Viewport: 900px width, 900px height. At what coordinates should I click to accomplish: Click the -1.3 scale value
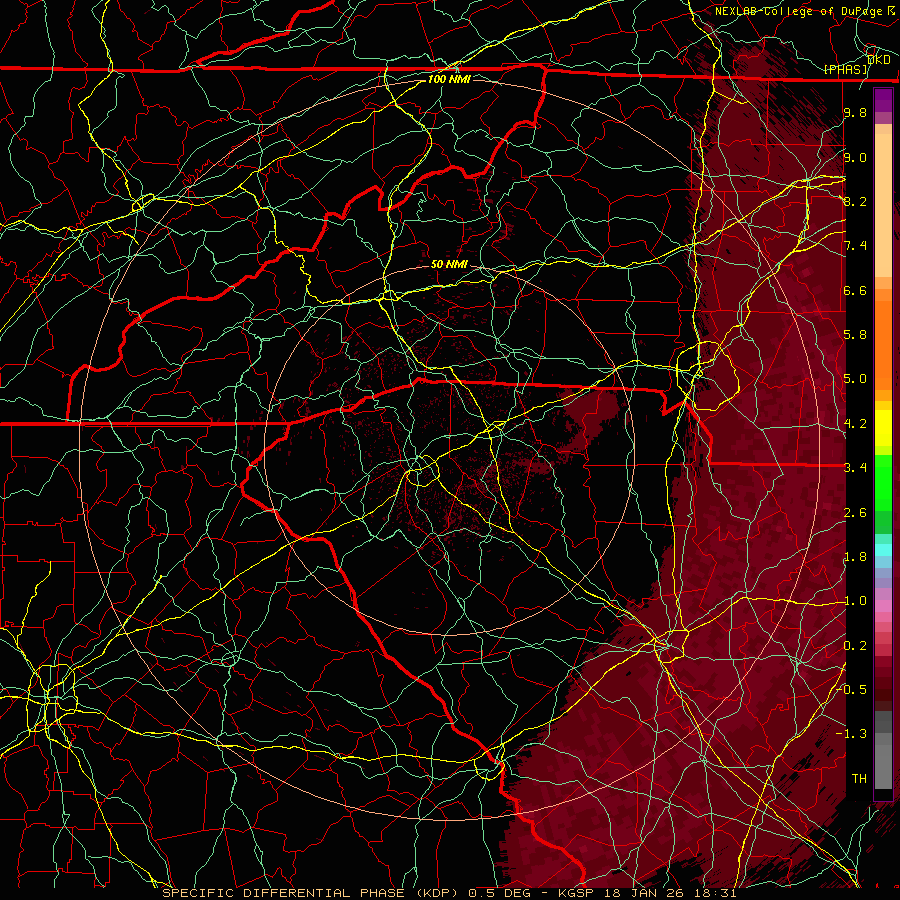click(852, 734)
